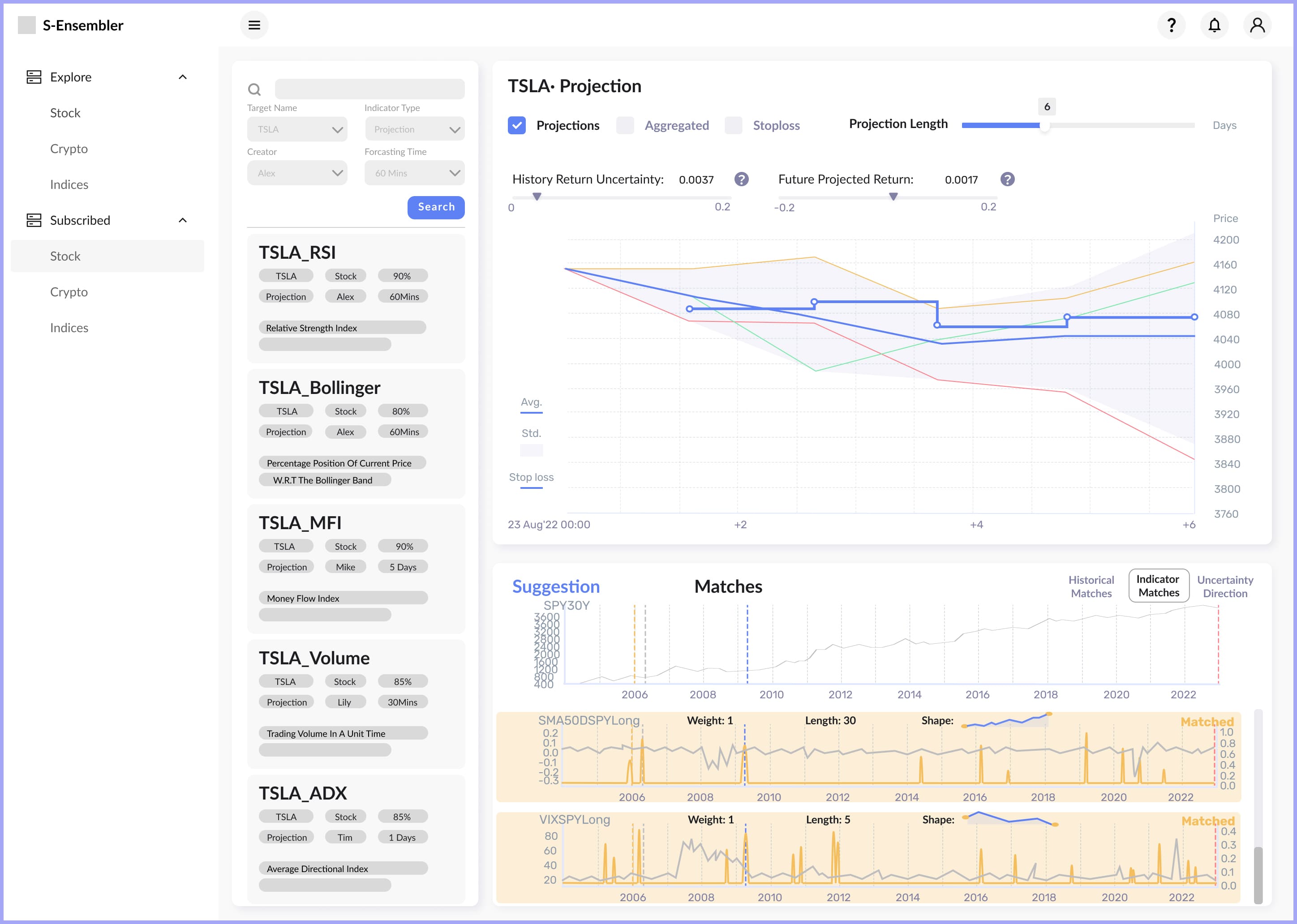
Task: Uncheck the Projections checkbox
Action: 517,125
